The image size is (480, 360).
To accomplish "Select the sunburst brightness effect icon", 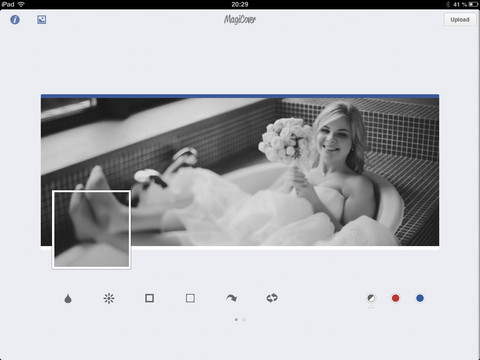I will tap(109, 298).
